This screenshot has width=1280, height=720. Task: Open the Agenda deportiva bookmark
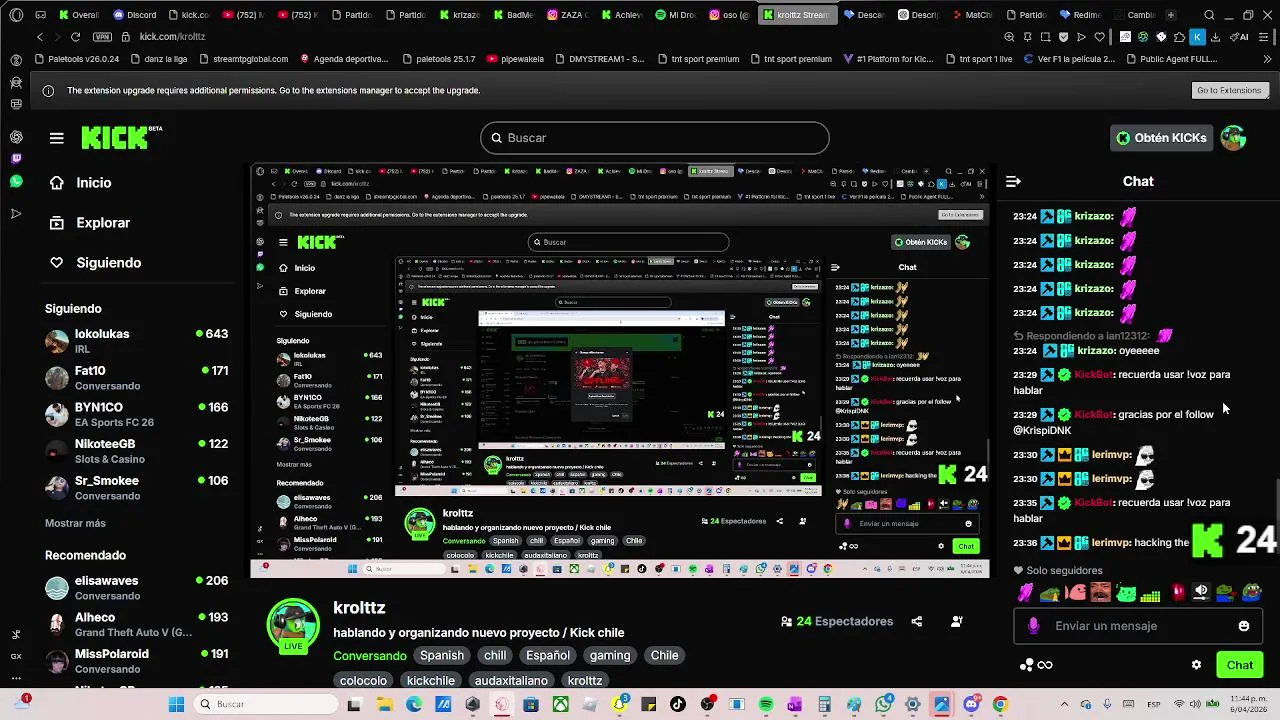[x=344, y=59]
